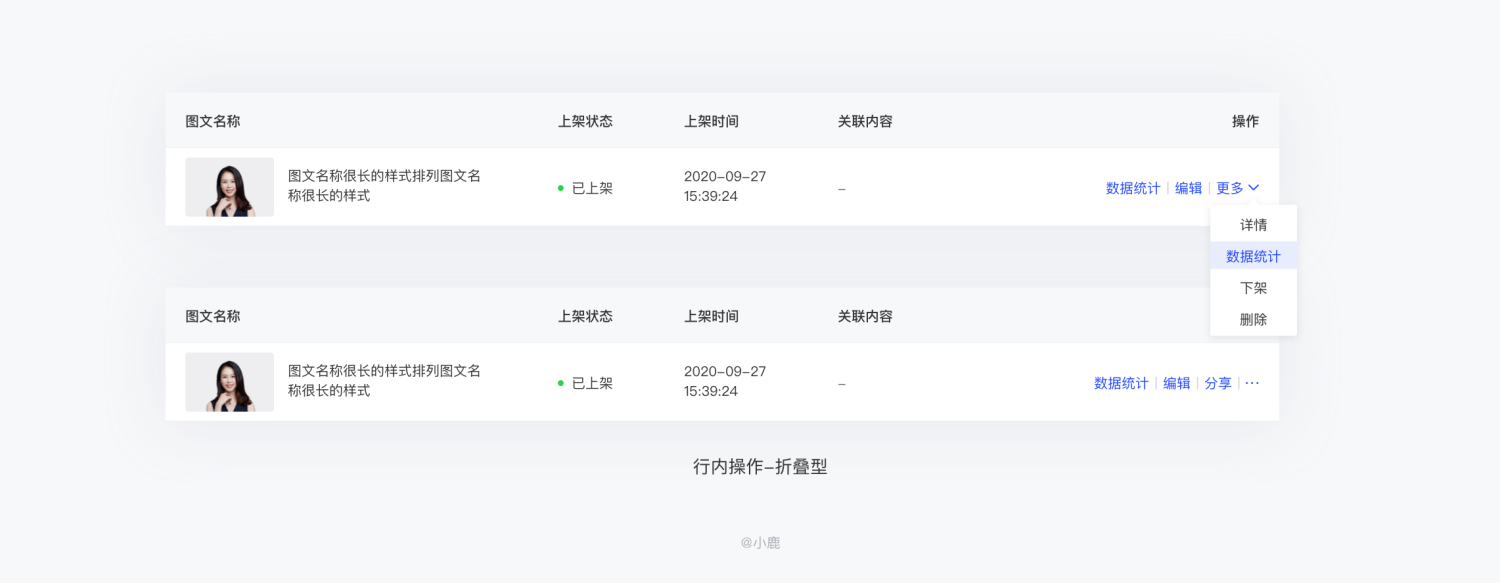Click the ellipsis more-actions icon in the second table

[x=1252, y=383]
